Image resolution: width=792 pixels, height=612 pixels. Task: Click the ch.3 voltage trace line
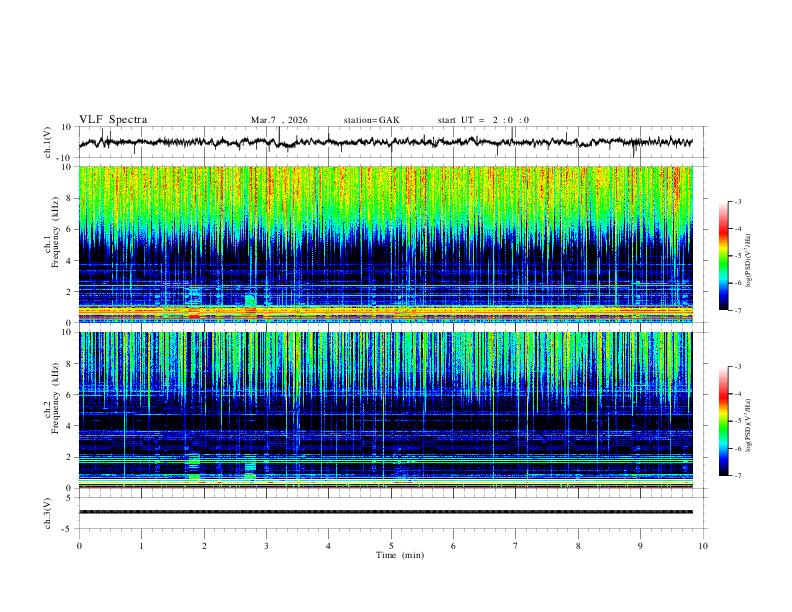tap(385, 512)
